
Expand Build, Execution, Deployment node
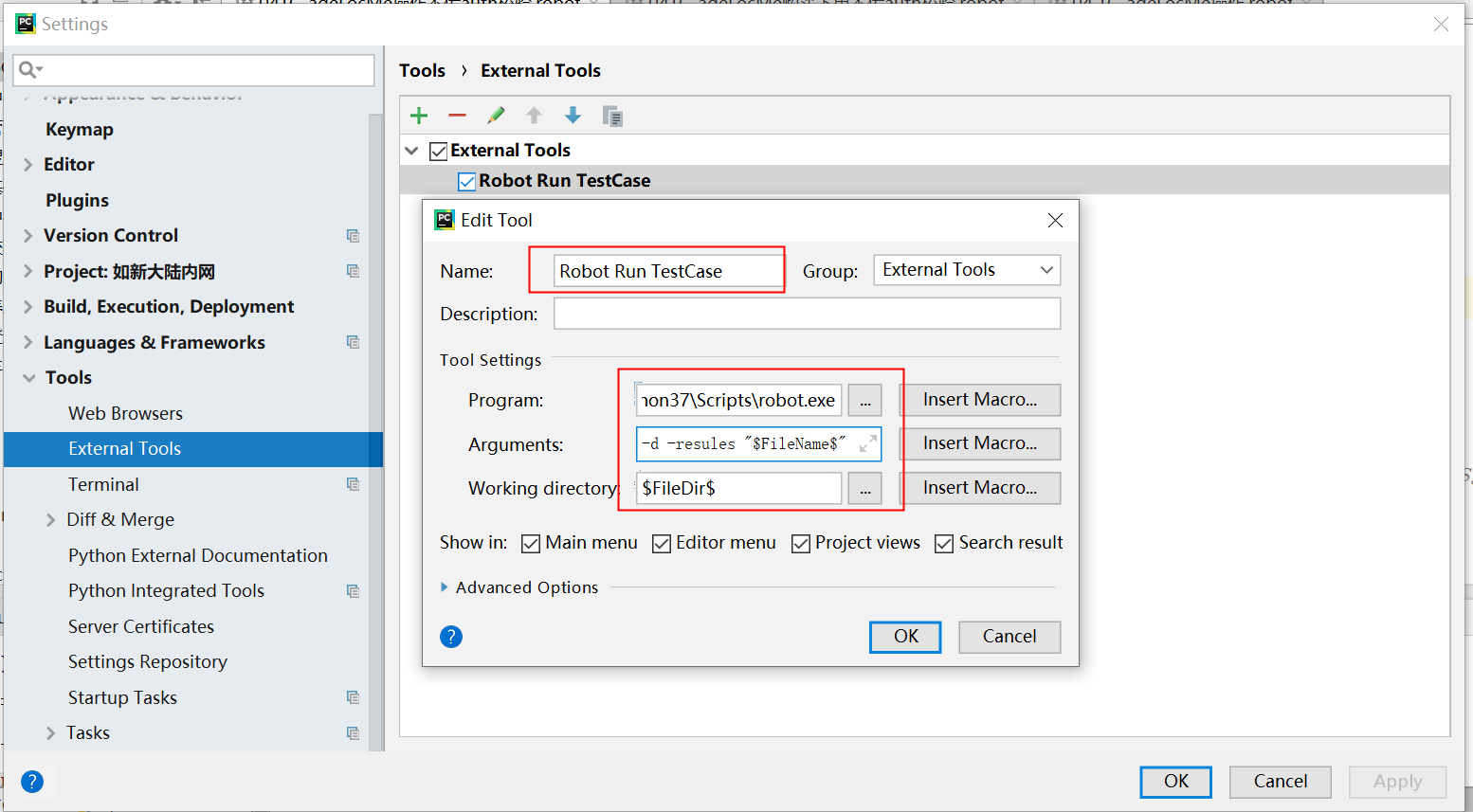tap(27, 307)
